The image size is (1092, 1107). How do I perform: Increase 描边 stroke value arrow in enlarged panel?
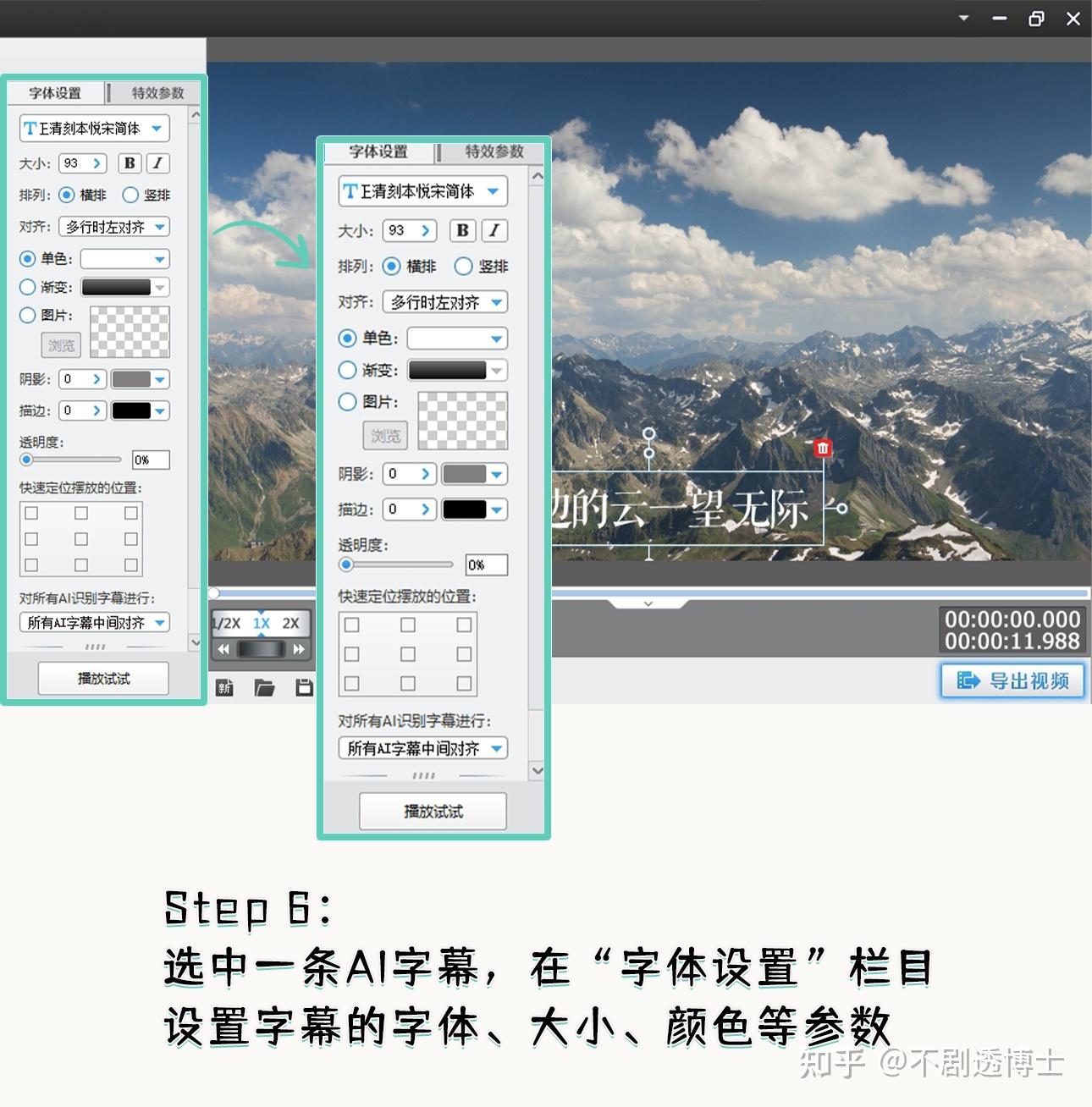tap(426, 509)
